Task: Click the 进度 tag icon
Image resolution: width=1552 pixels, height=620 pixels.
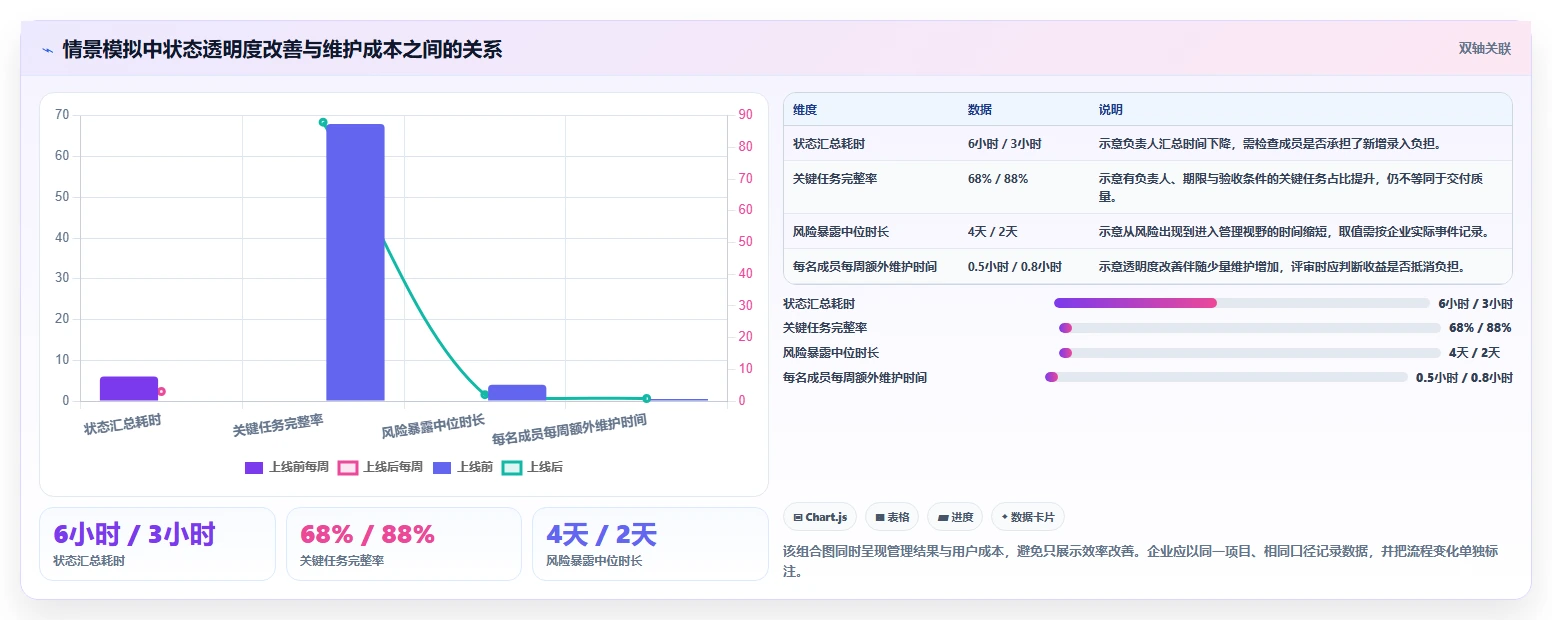Action: tap(942, 518)
